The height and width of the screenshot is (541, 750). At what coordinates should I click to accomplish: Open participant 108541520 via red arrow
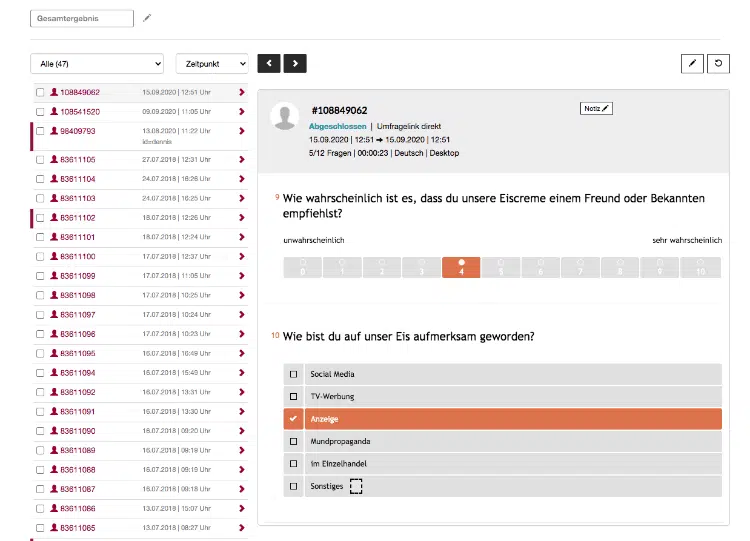coord(242,111)
